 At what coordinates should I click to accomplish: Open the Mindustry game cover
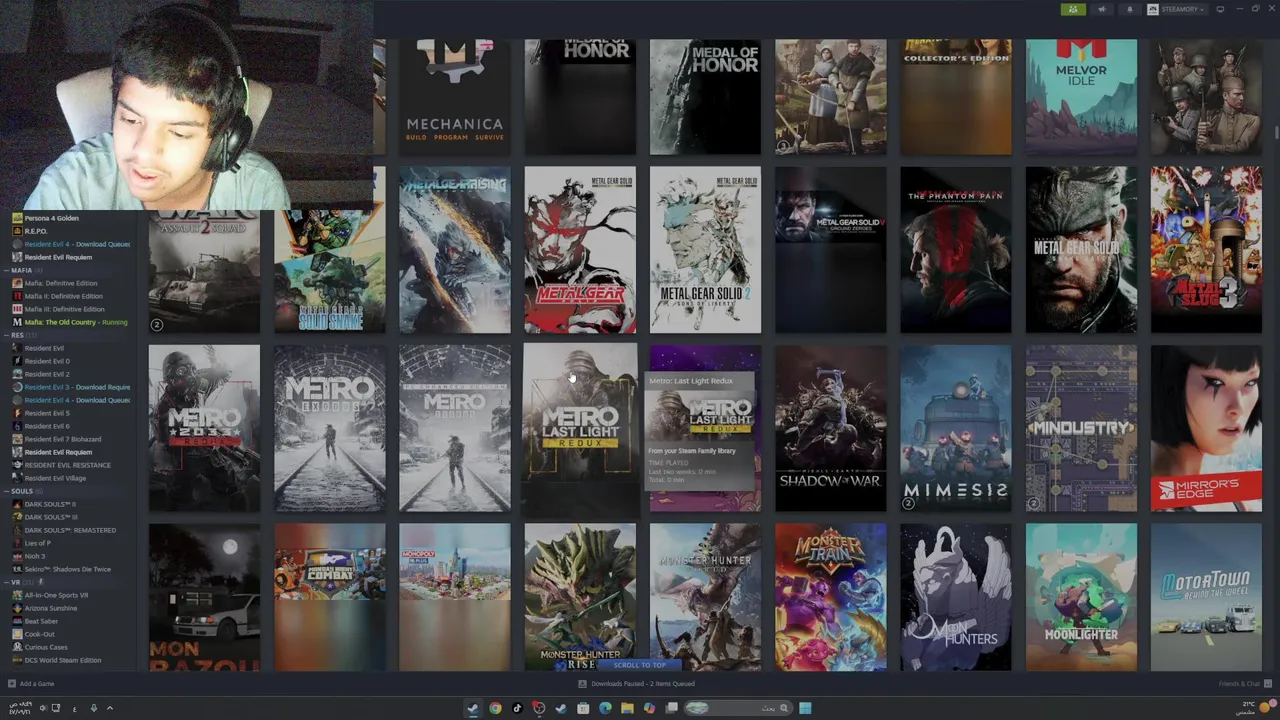coord(1081,429)
